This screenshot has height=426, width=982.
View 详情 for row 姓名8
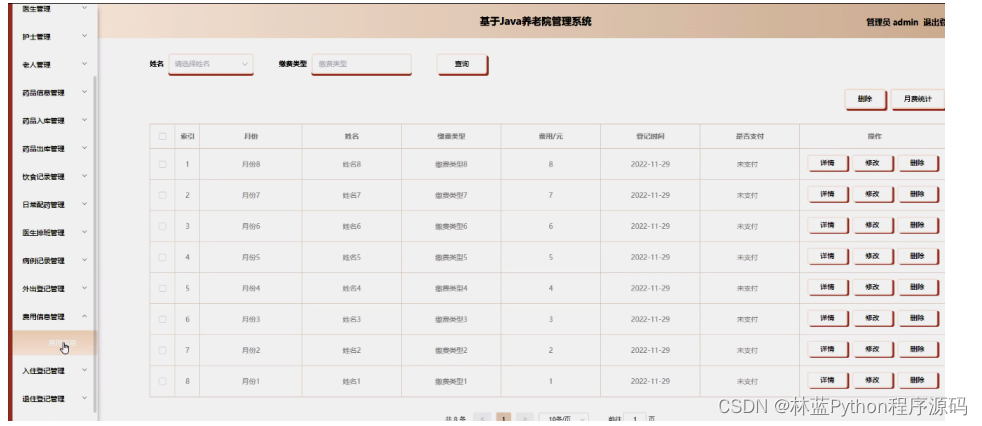point(827,164)
